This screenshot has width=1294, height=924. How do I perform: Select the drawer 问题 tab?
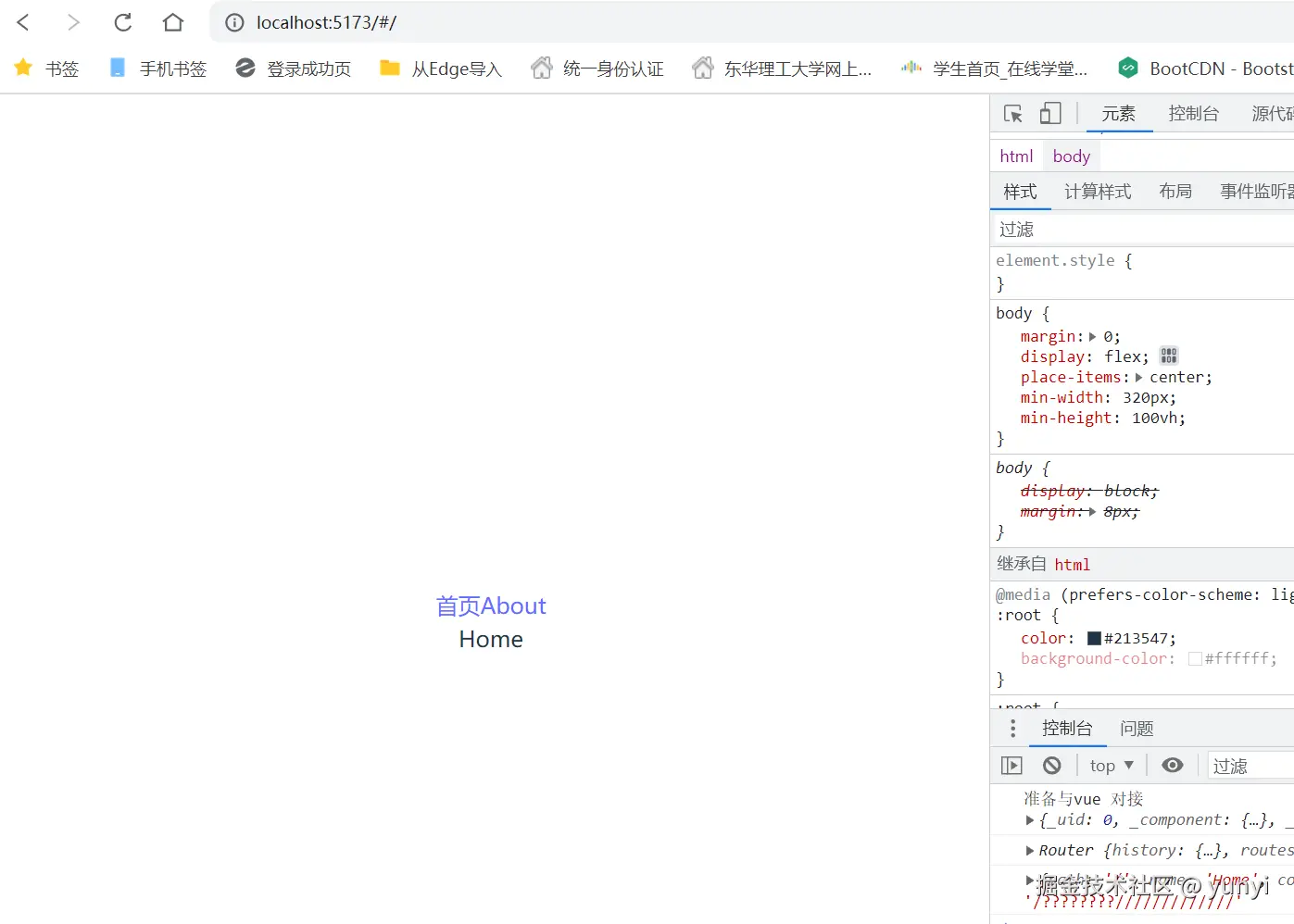[1137, 729]
